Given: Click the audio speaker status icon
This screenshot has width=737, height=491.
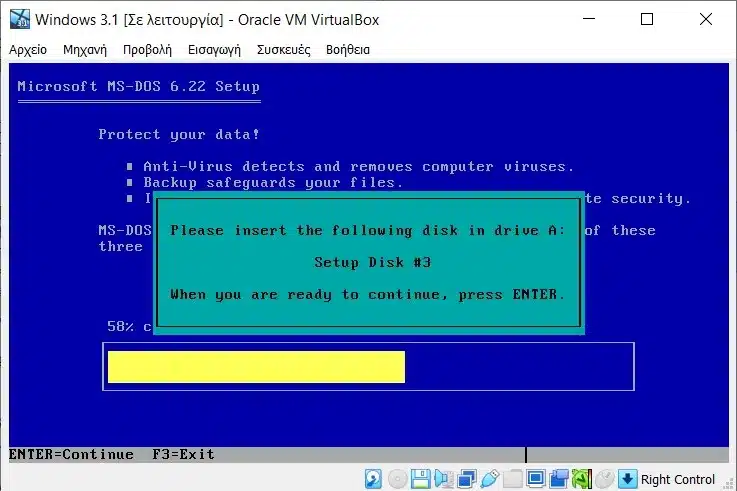Looking at the screenshot, I should coord(443,479).
